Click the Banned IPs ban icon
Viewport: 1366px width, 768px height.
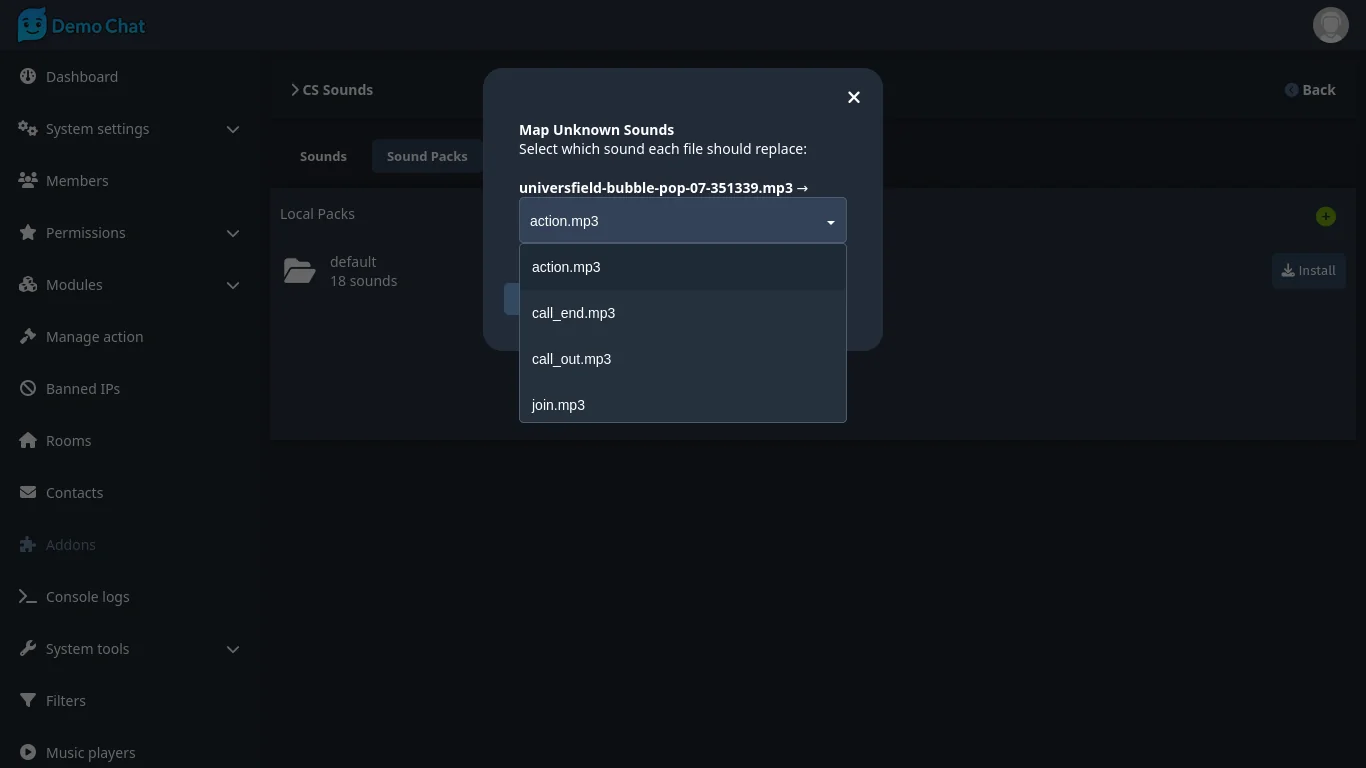(x=28, y=389)
